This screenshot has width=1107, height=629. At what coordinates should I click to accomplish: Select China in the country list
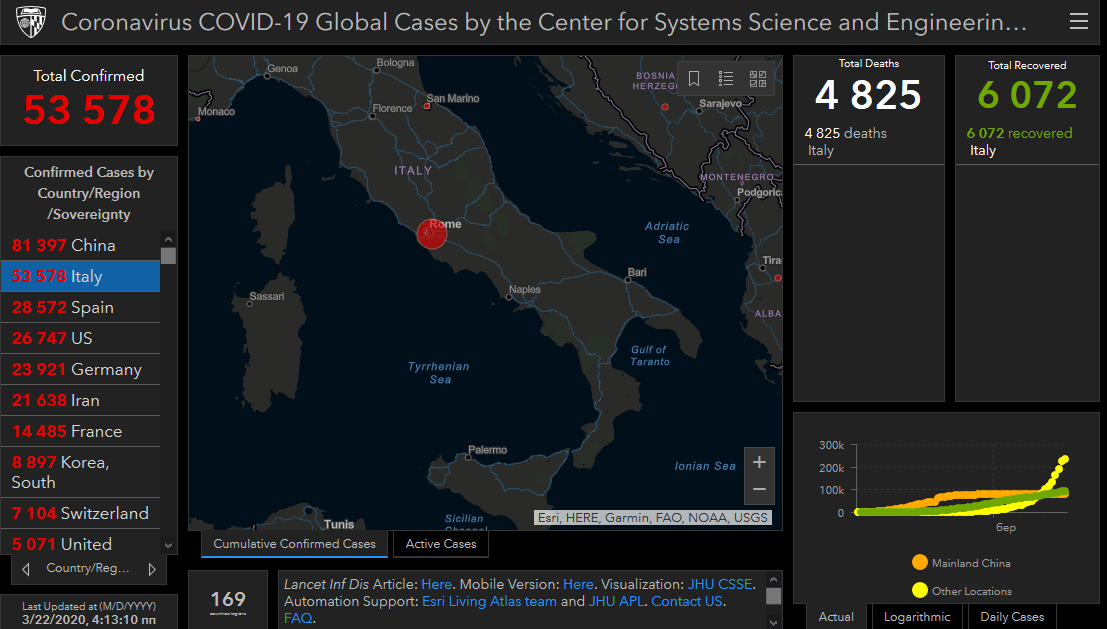coord(80,245)
